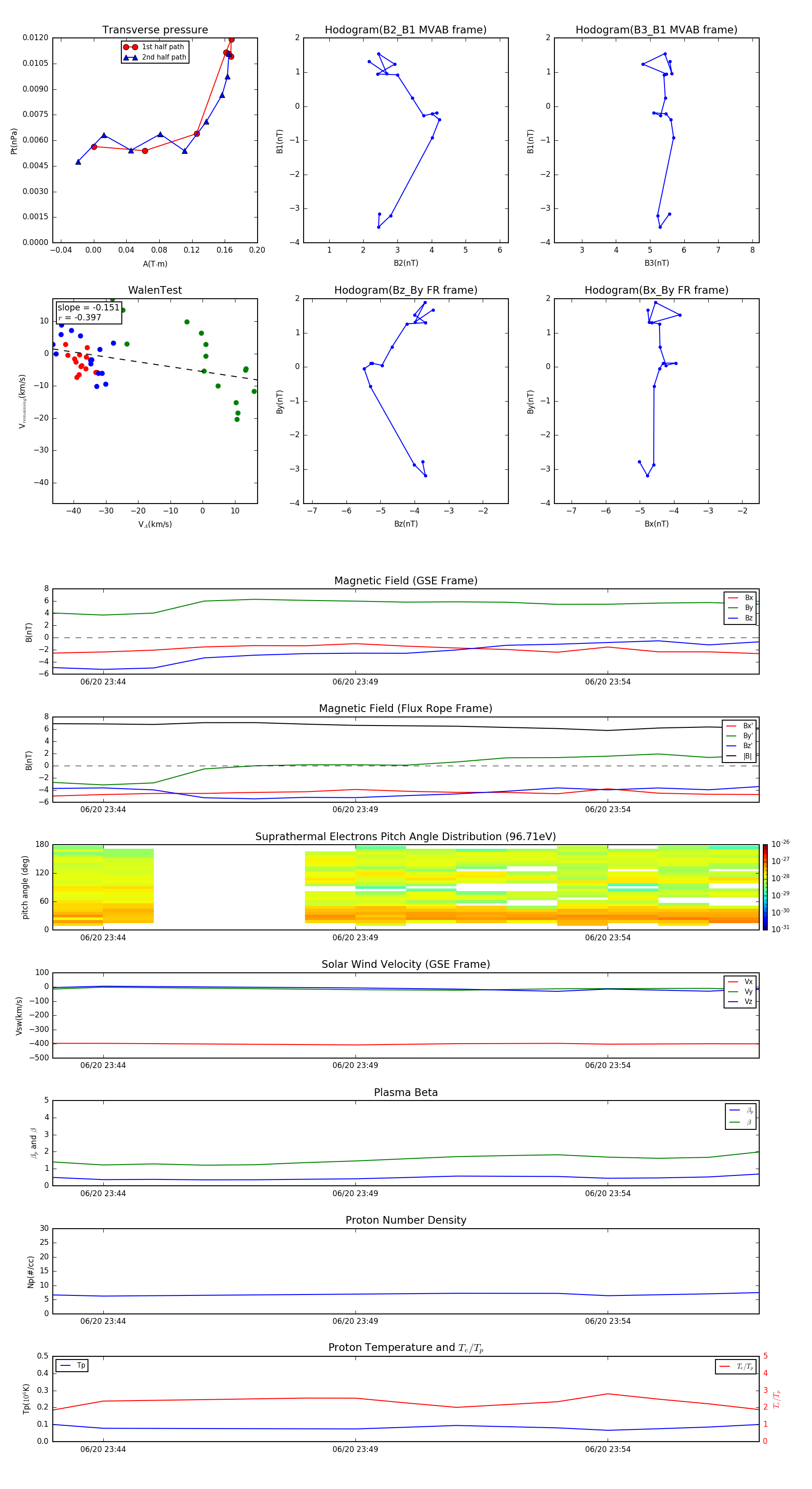Image resolution: width=812 pixels, height=1489 pixels.
Task: Click the dashed regression line in WalenTest
Action: [155, 364]
